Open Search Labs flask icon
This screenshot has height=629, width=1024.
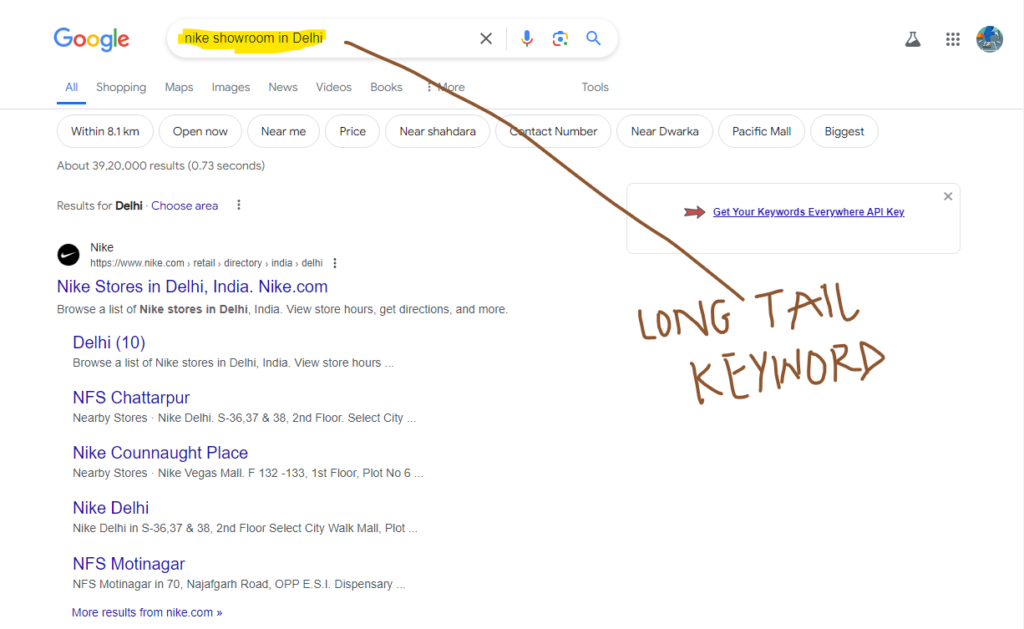(912, 39)
